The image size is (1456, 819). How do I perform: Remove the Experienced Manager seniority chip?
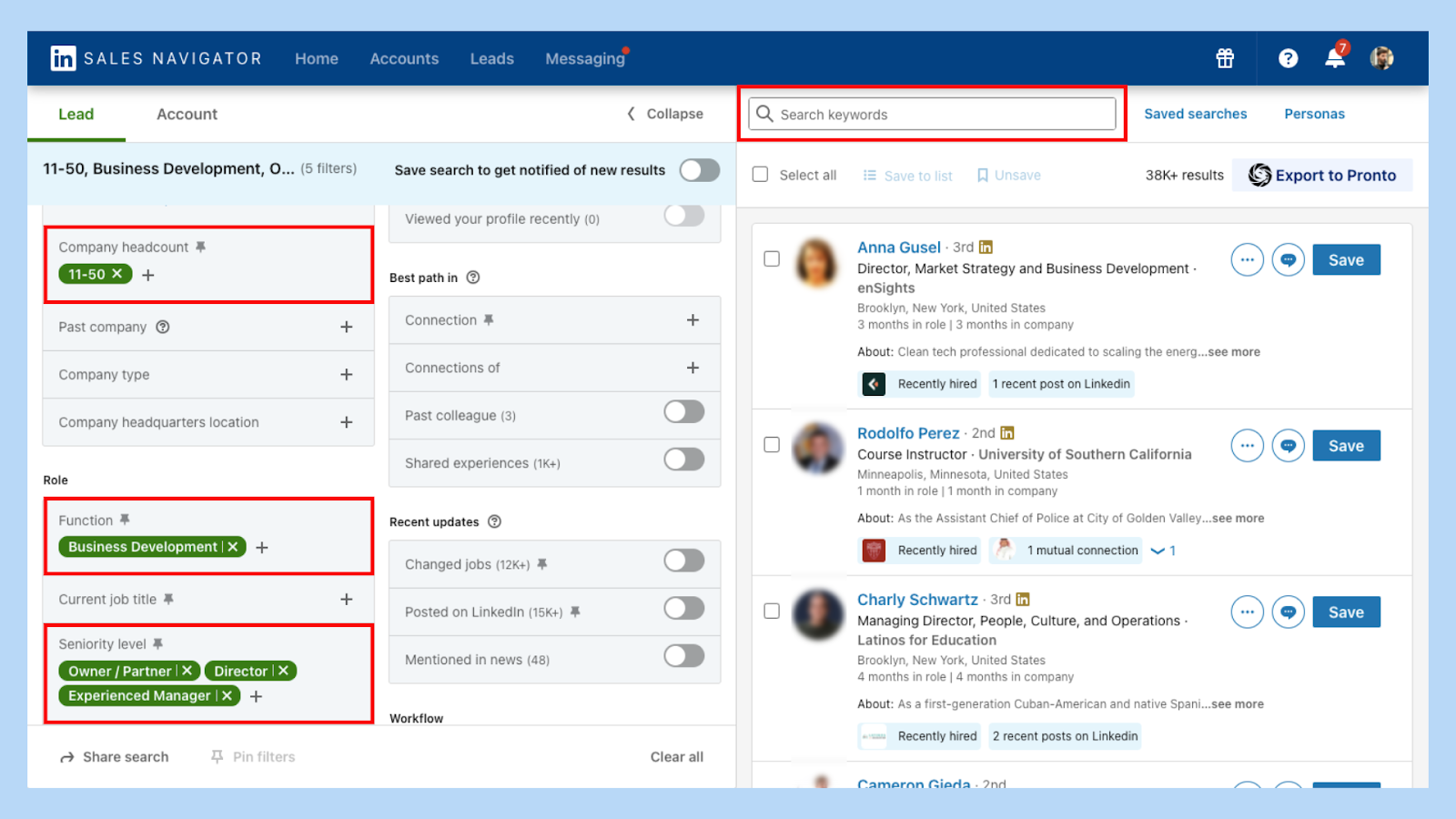tap(227, 695)
